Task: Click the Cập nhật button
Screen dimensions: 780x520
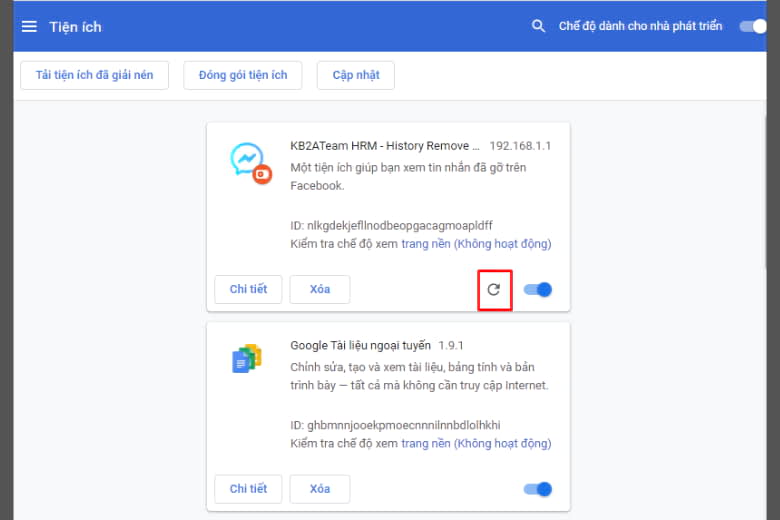Action: 356,75
